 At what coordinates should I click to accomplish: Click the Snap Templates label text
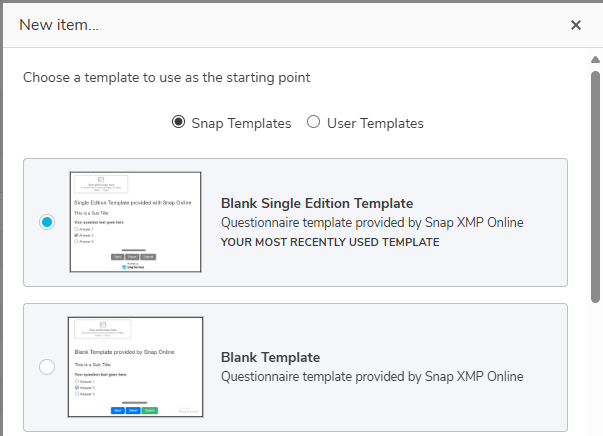241,123
